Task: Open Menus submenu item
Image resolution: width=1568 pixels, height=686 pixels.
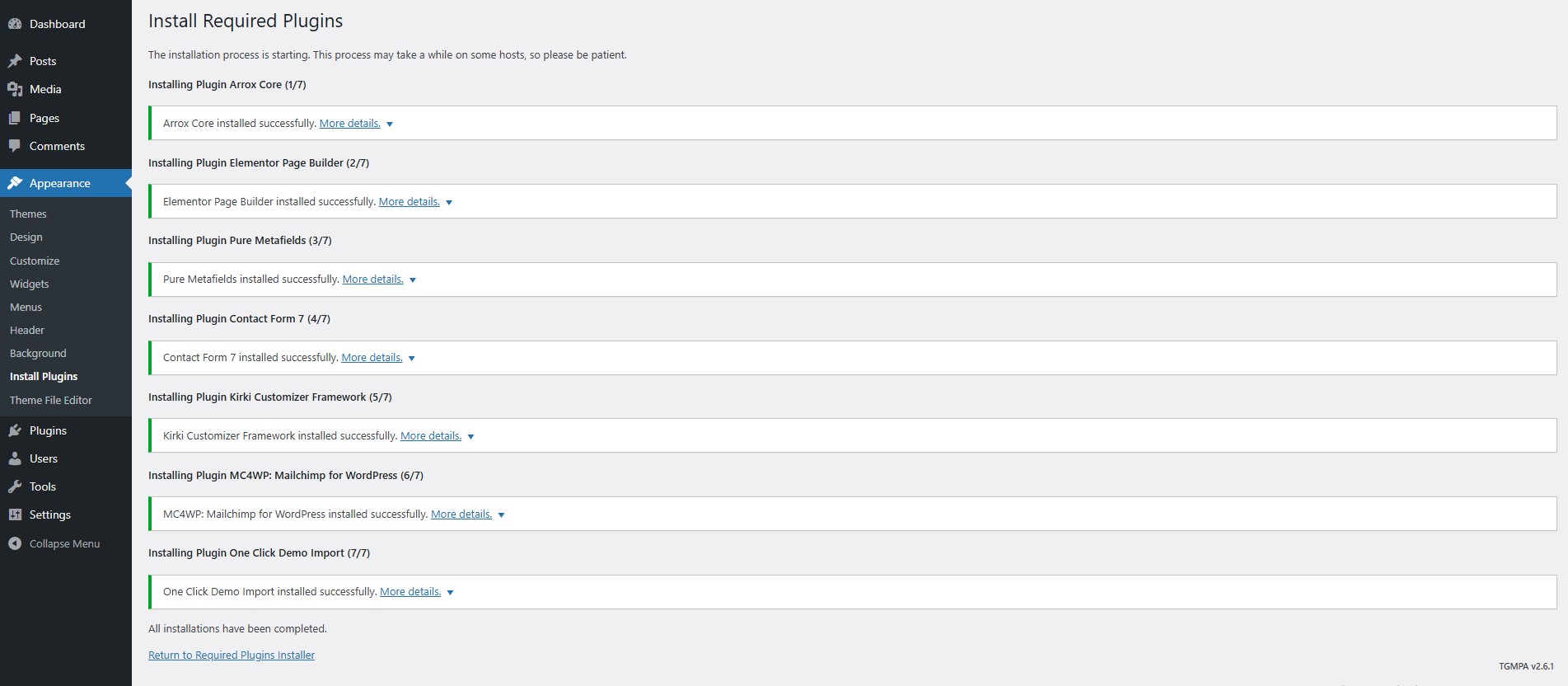Action: (x=26, y=307)
